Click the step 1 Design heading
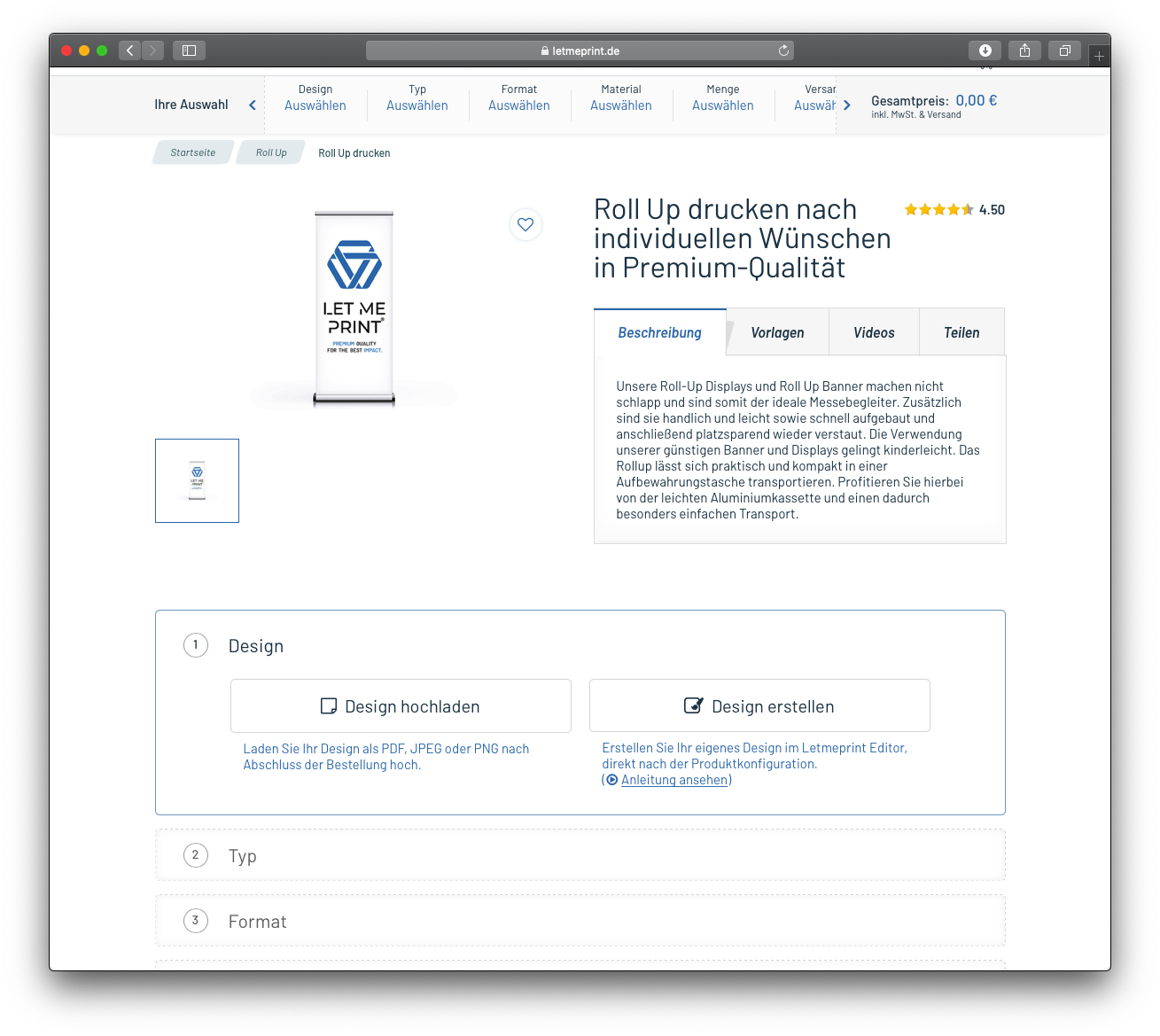 256,646
